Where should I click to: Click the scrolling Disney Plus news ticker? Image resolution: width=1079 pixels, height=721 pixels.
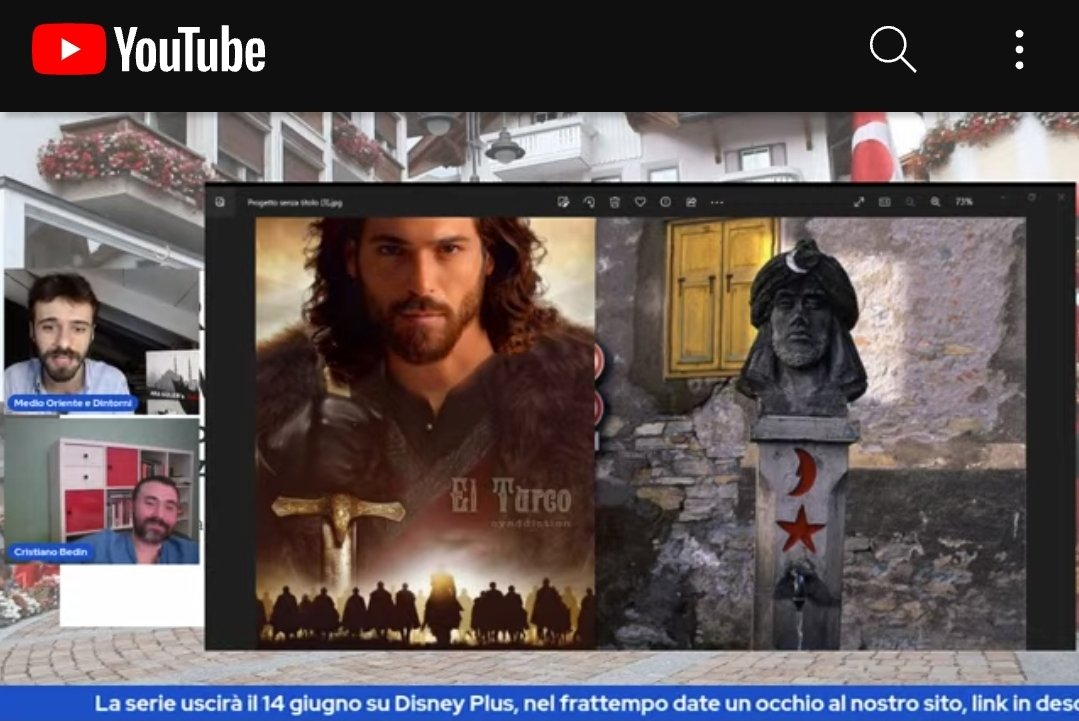[x=540, y=703]
